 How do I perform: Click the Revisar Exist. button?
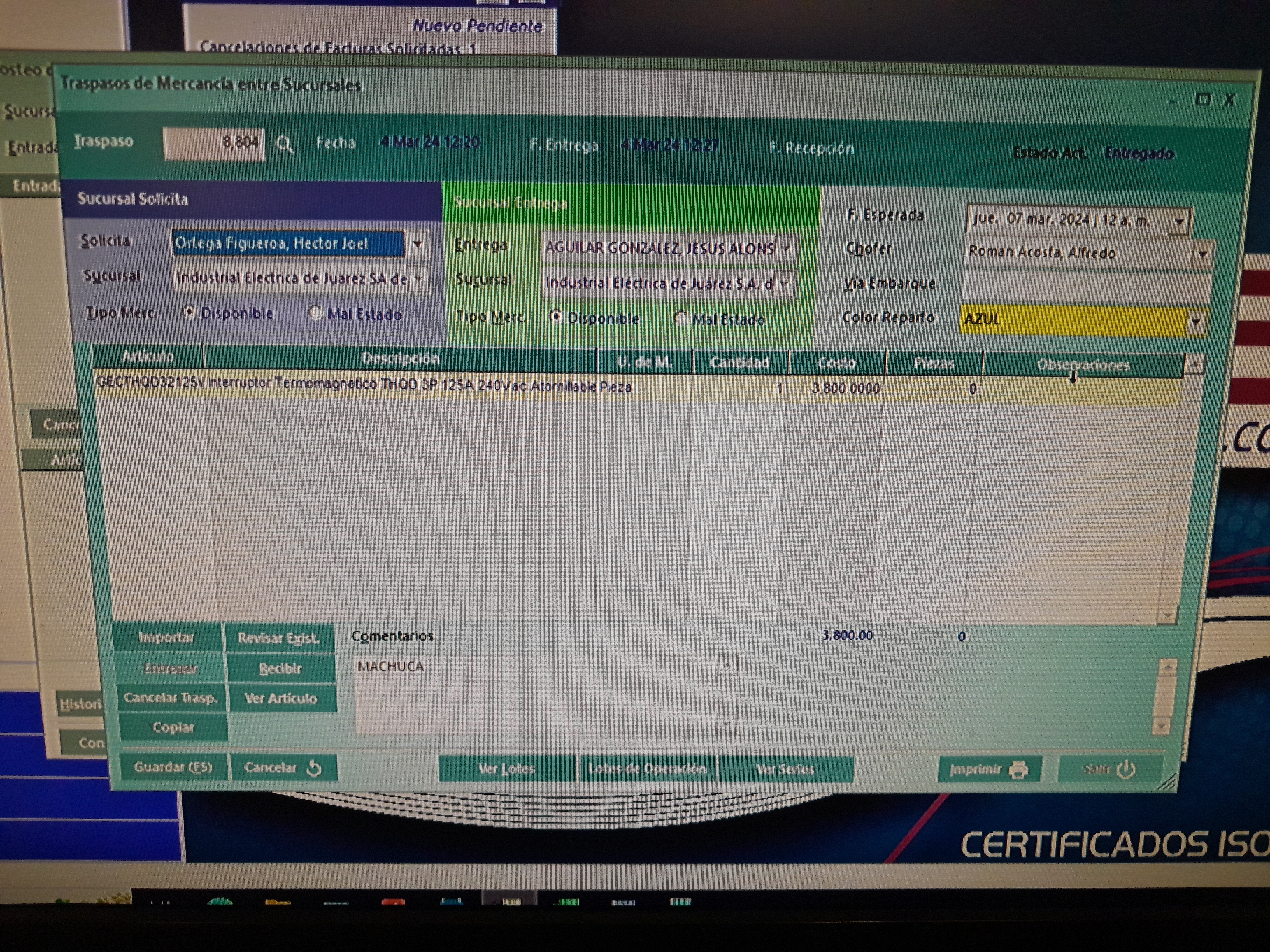point(279,638)
